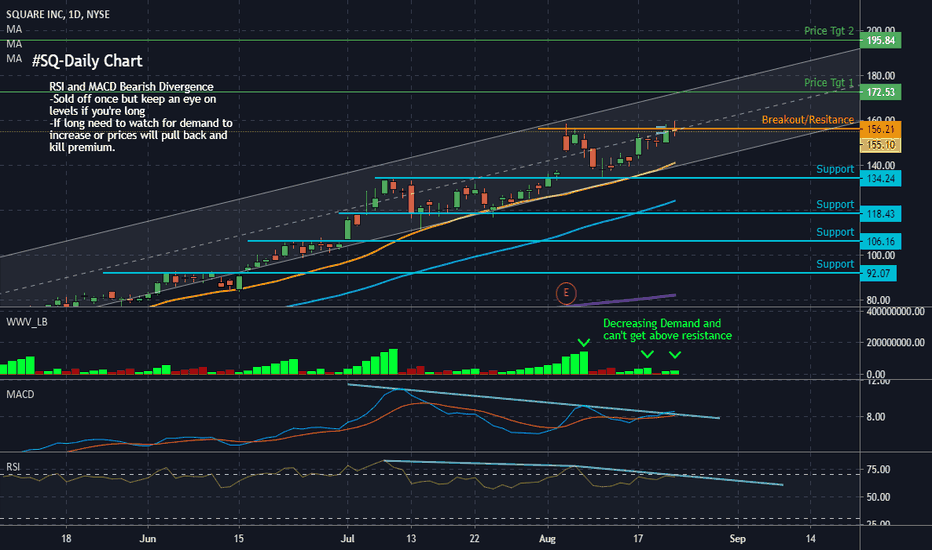
Task: Select the first MA indicator label
Action: (x=14, y=29)
